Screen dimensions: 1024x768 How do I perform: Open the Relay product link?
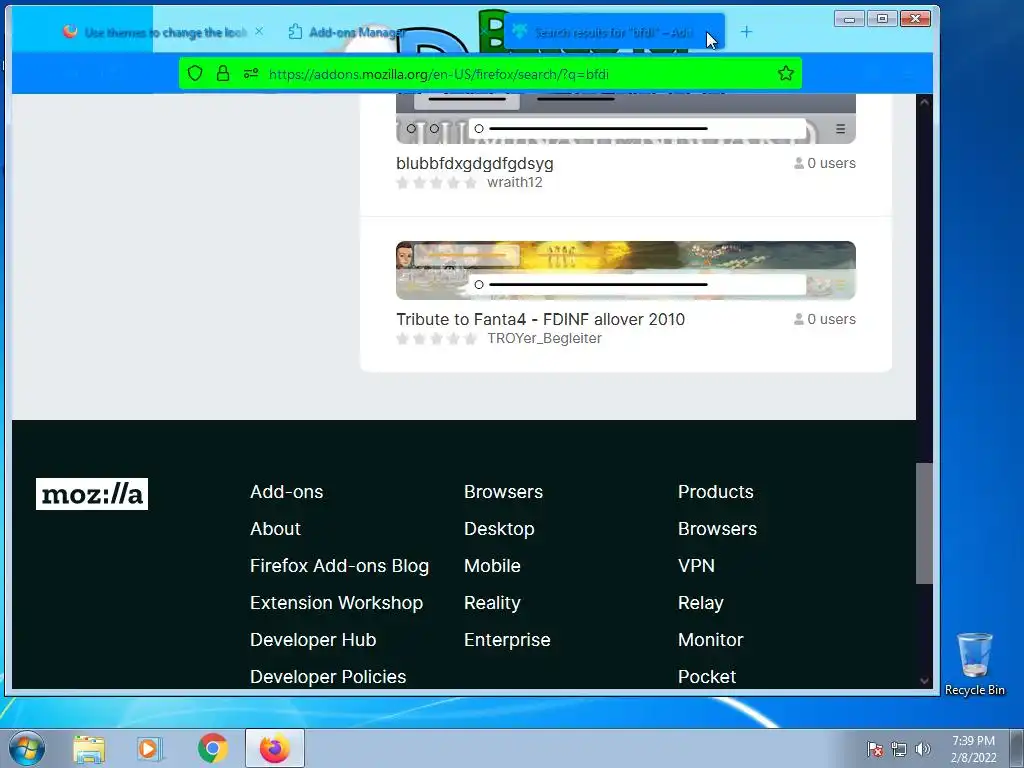(700, 603)
